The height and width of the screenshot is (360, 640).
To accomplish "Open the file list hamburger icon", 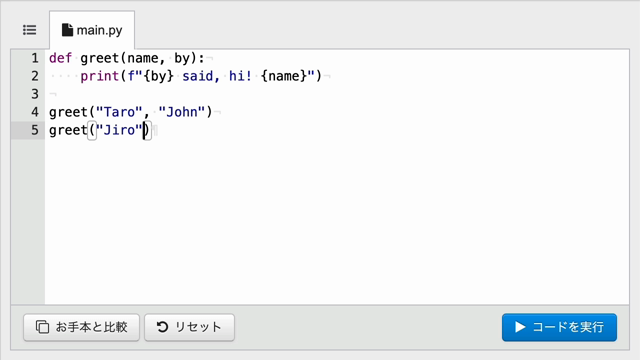I will point(29,30).
